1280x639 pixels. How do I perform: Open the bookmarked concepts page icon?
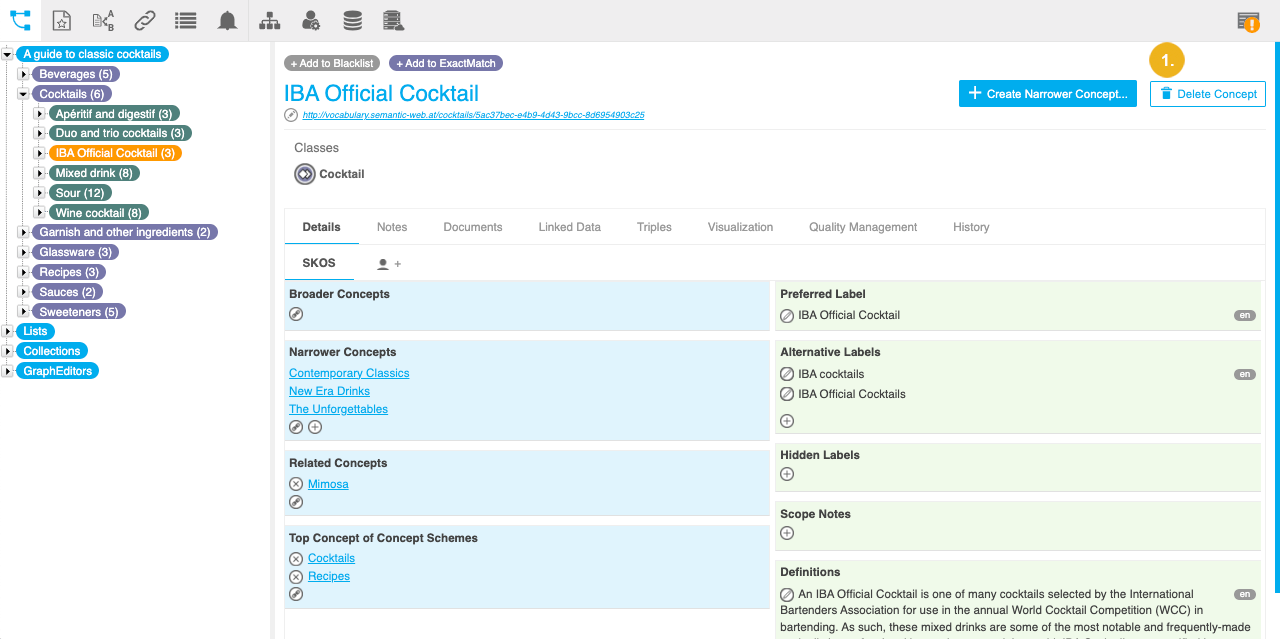click(62, 20)
